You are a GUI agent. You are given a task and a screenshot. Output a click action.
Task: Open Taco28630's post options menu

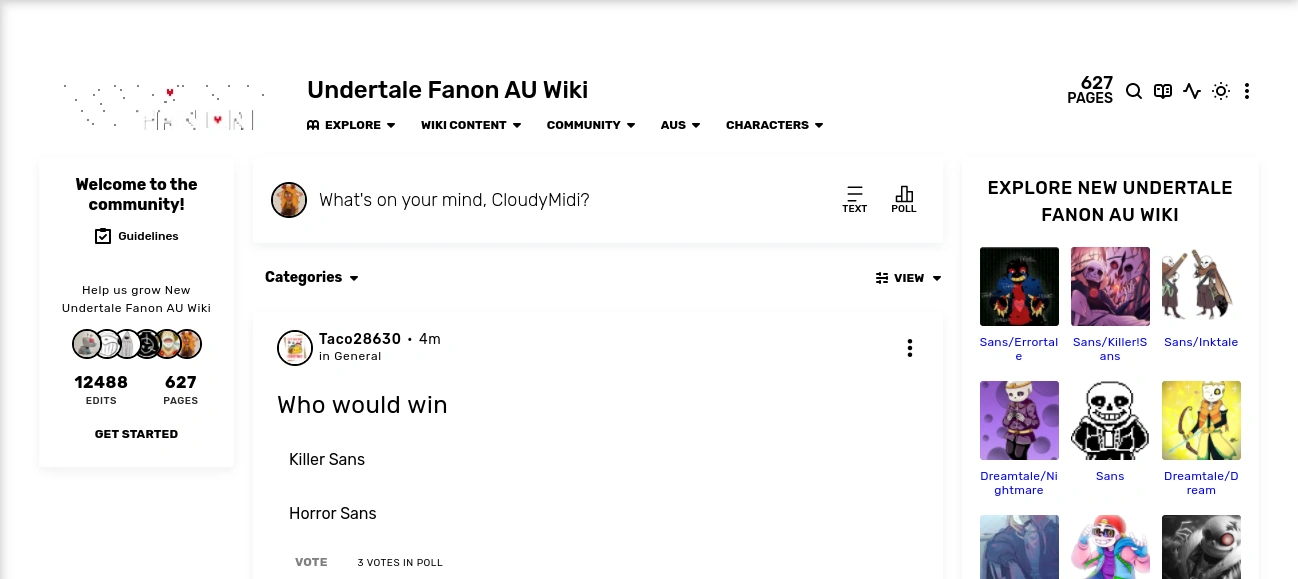[x=909, y=348]
